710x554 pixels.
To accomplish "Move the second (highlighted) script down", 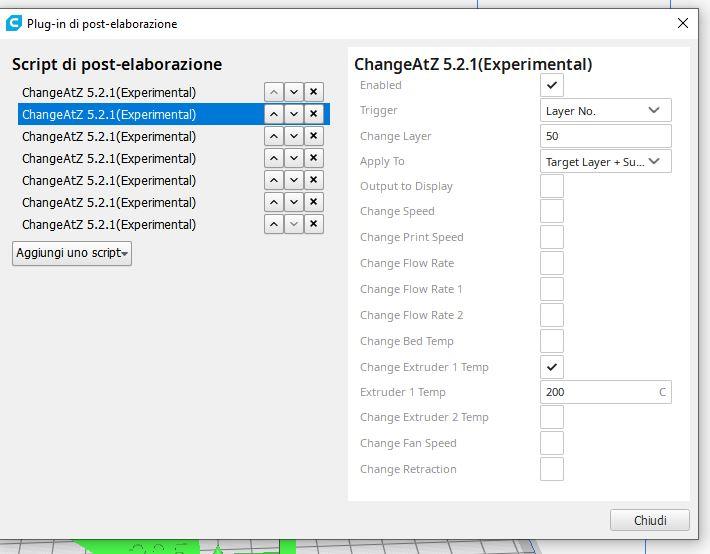I will 294,114.
